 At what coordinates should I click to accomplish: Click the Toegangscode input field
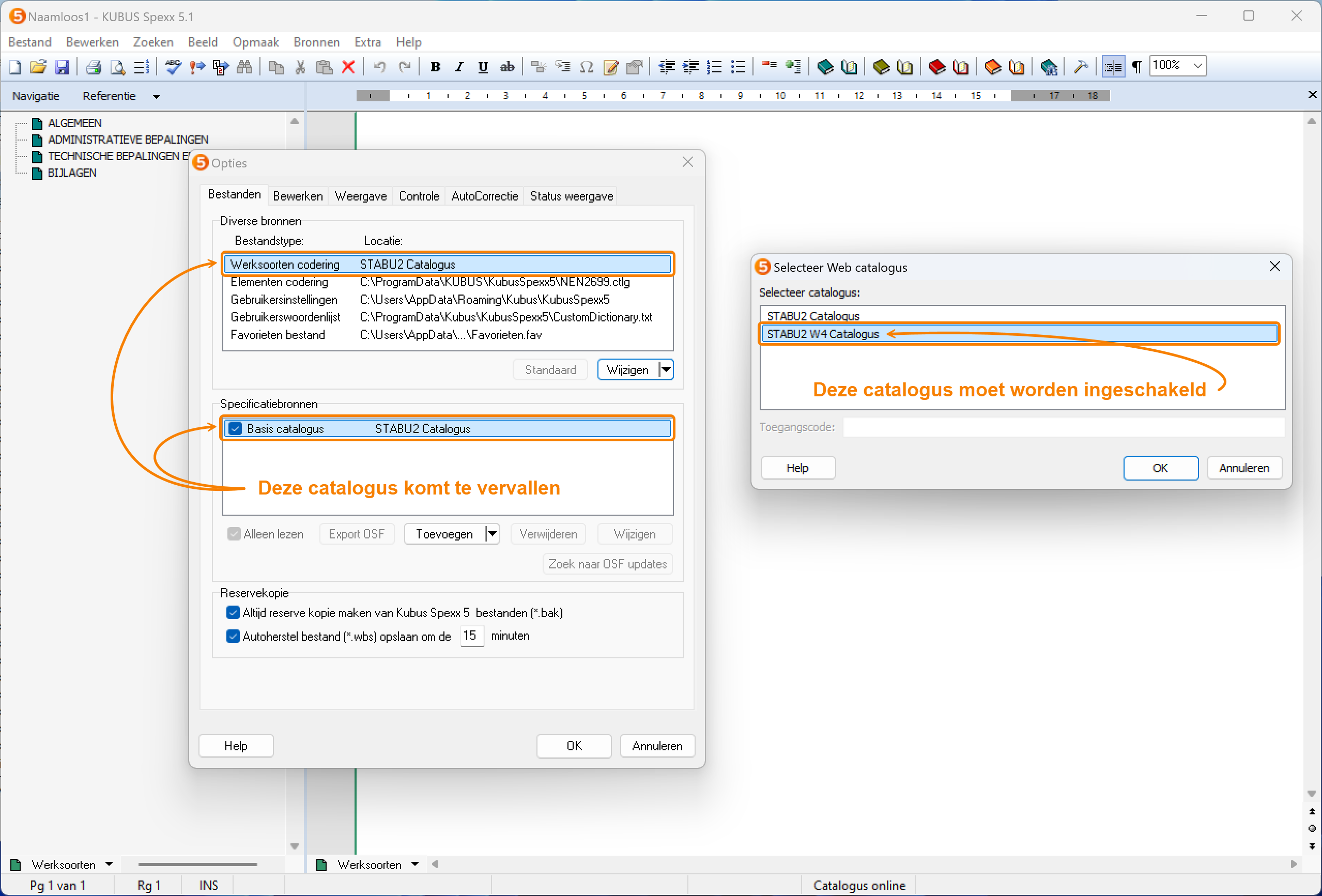(x=1063, y=427)
